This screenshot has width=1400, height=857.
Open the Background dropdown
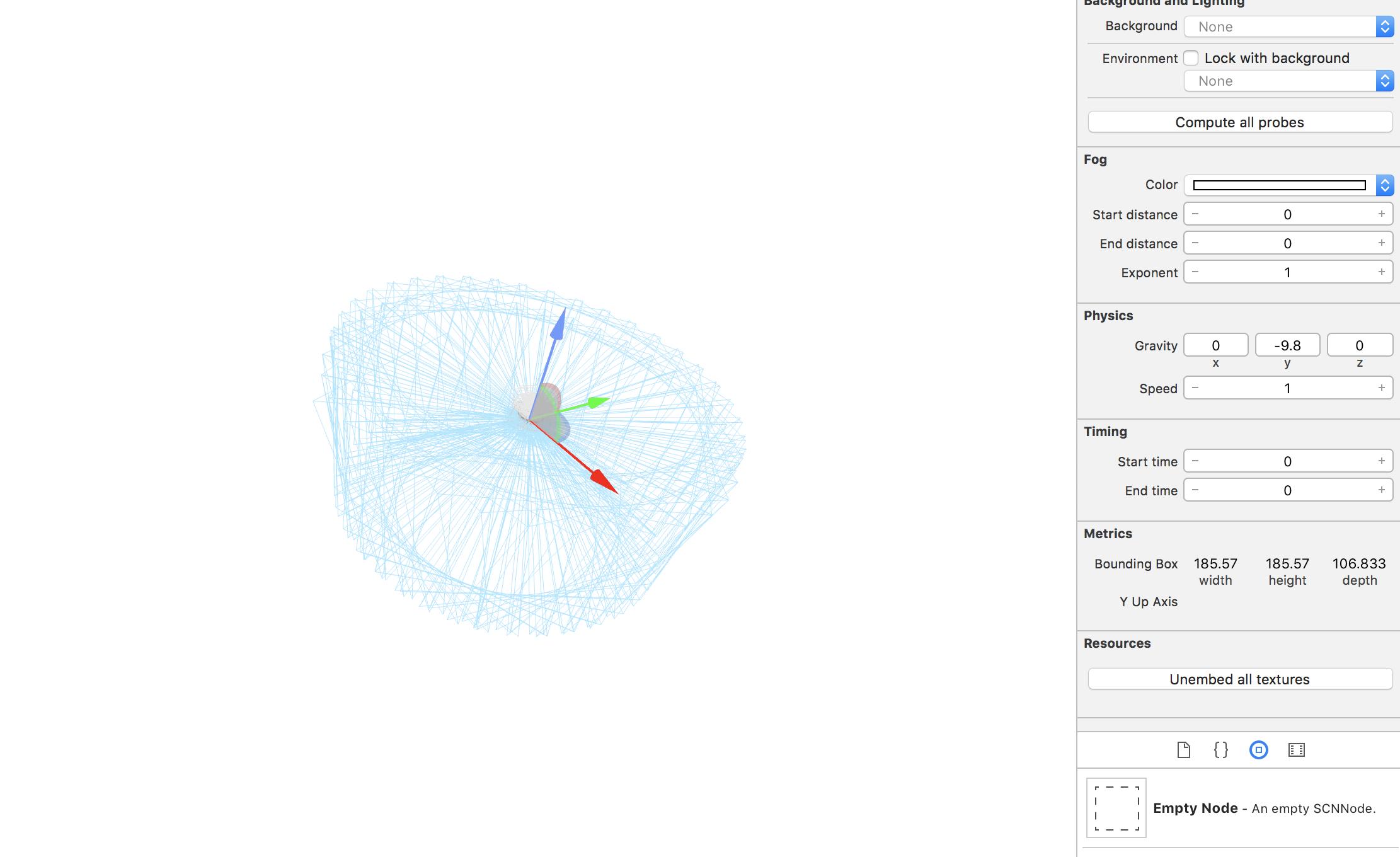tap(1288, 26)
